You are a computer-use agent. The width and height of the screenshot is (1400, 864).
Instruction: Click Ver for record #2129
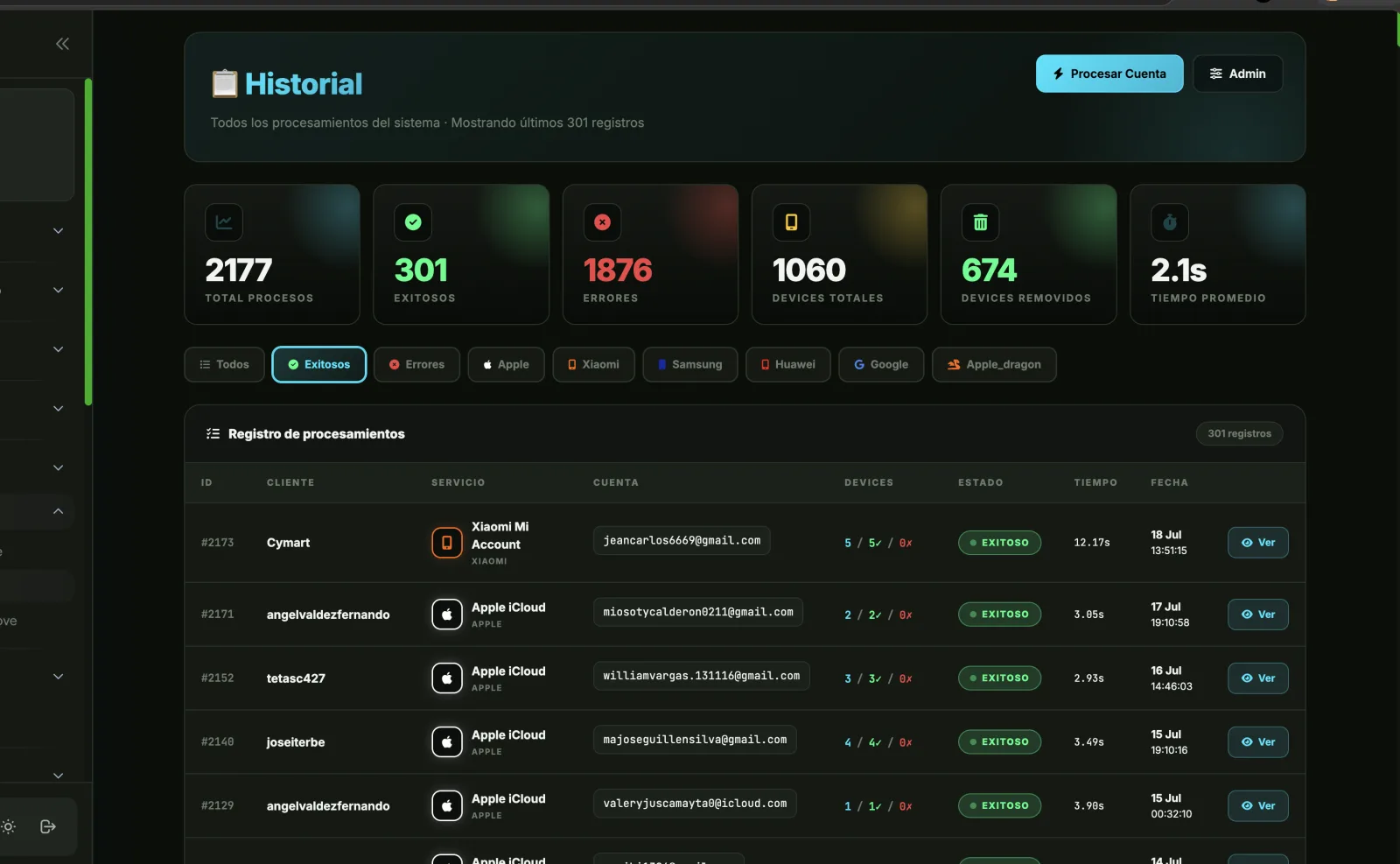coord(1258,806)
